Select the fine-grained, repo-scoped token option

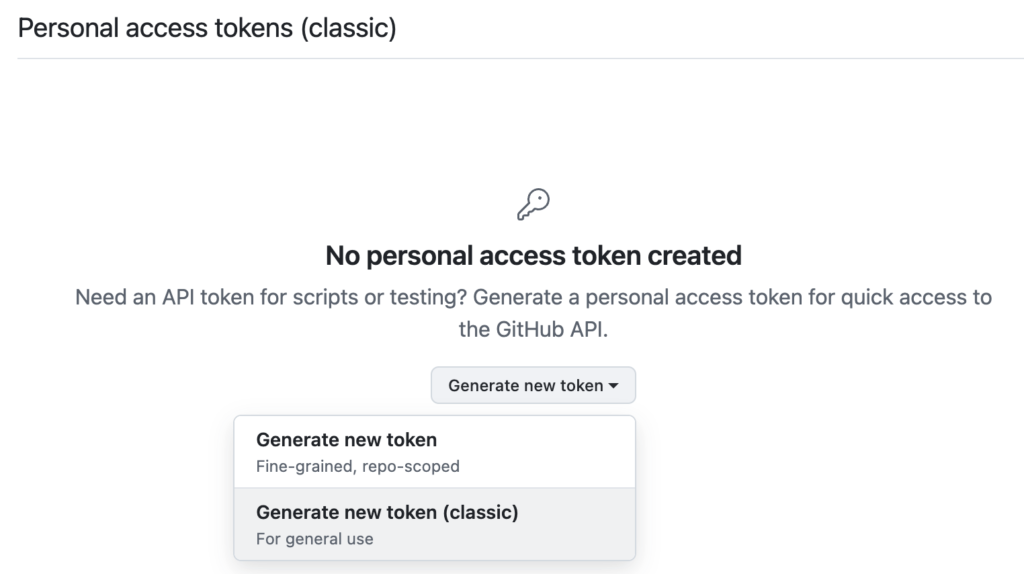(x=434, y=452)
